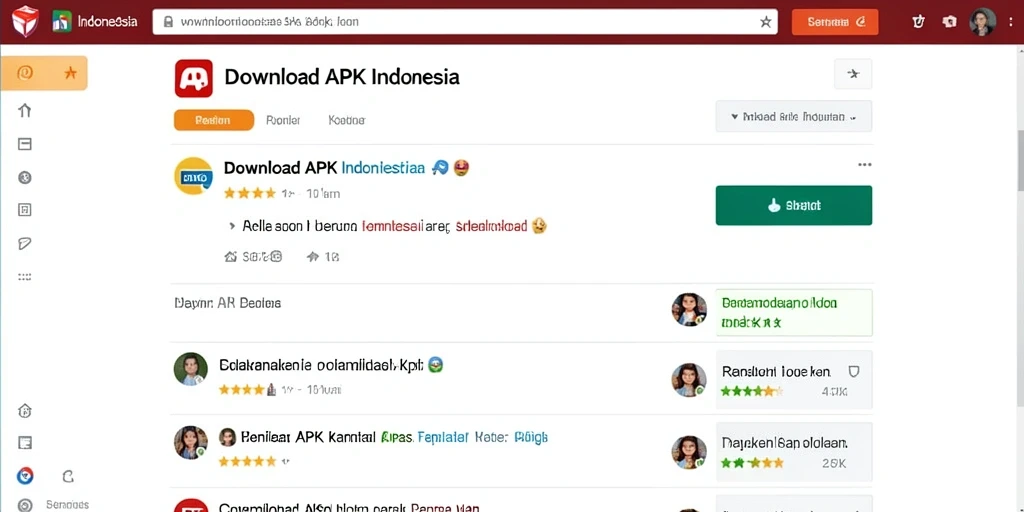Open the three-dot browser menu at top right

[x=1011, y=22]
